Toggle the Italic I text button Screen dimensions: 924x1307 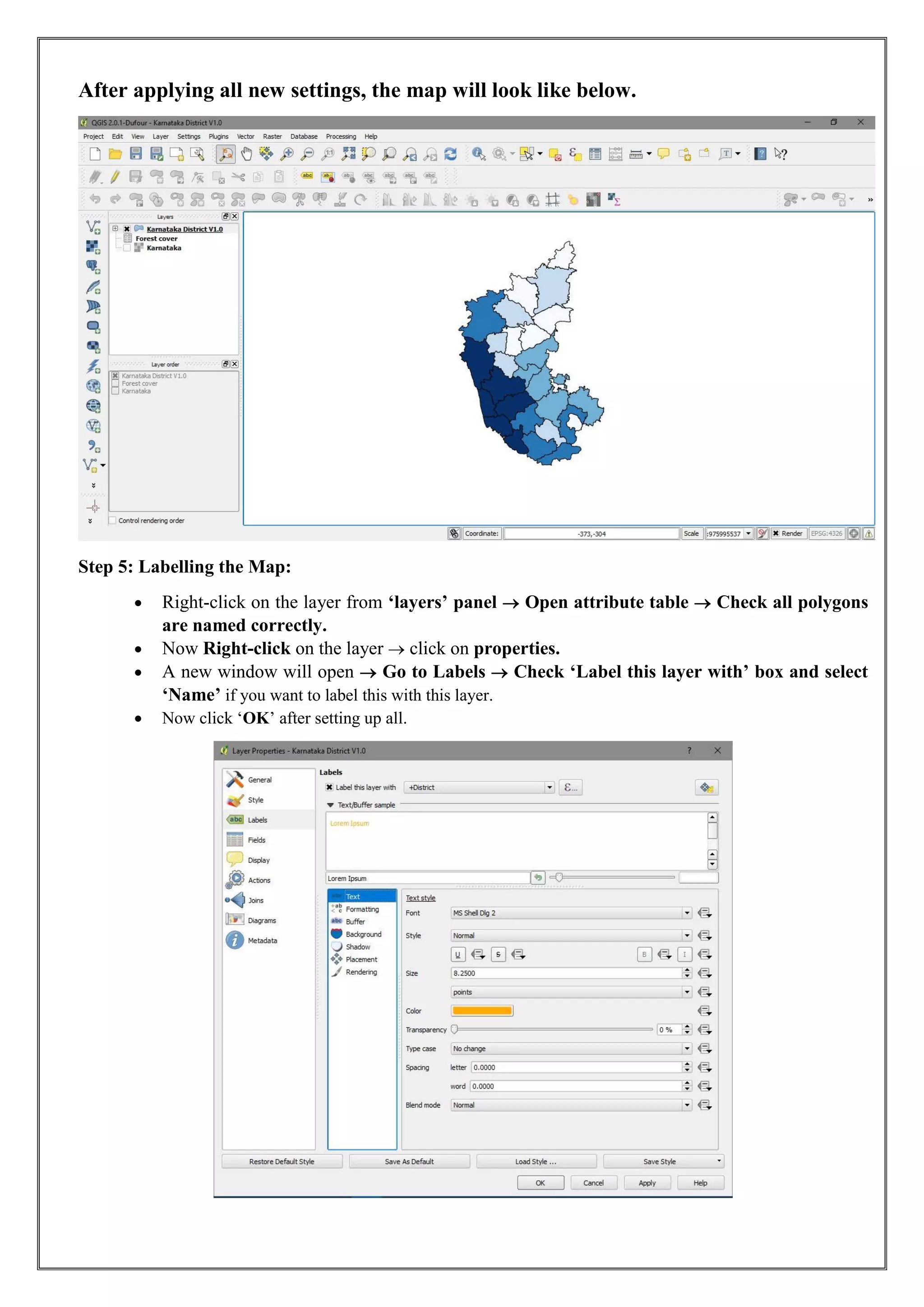684,955
